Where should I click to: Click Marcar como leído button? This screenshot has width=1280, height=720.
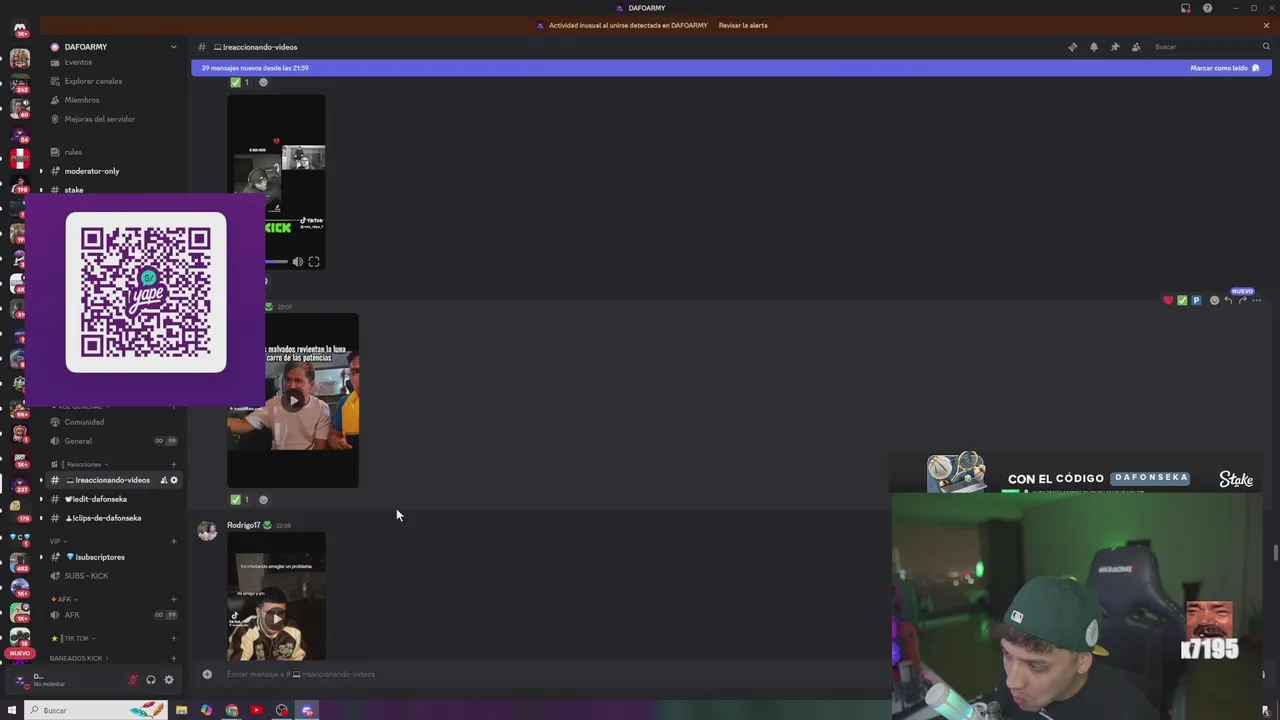pyautogui.click(x=1224, y=68)
